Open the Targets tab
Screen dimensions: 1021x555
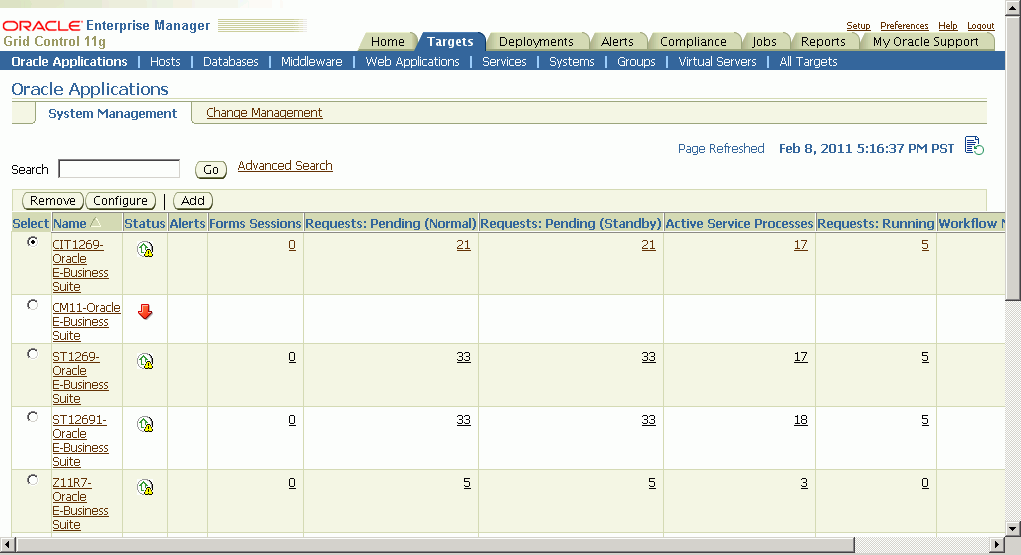pos(450,42)
